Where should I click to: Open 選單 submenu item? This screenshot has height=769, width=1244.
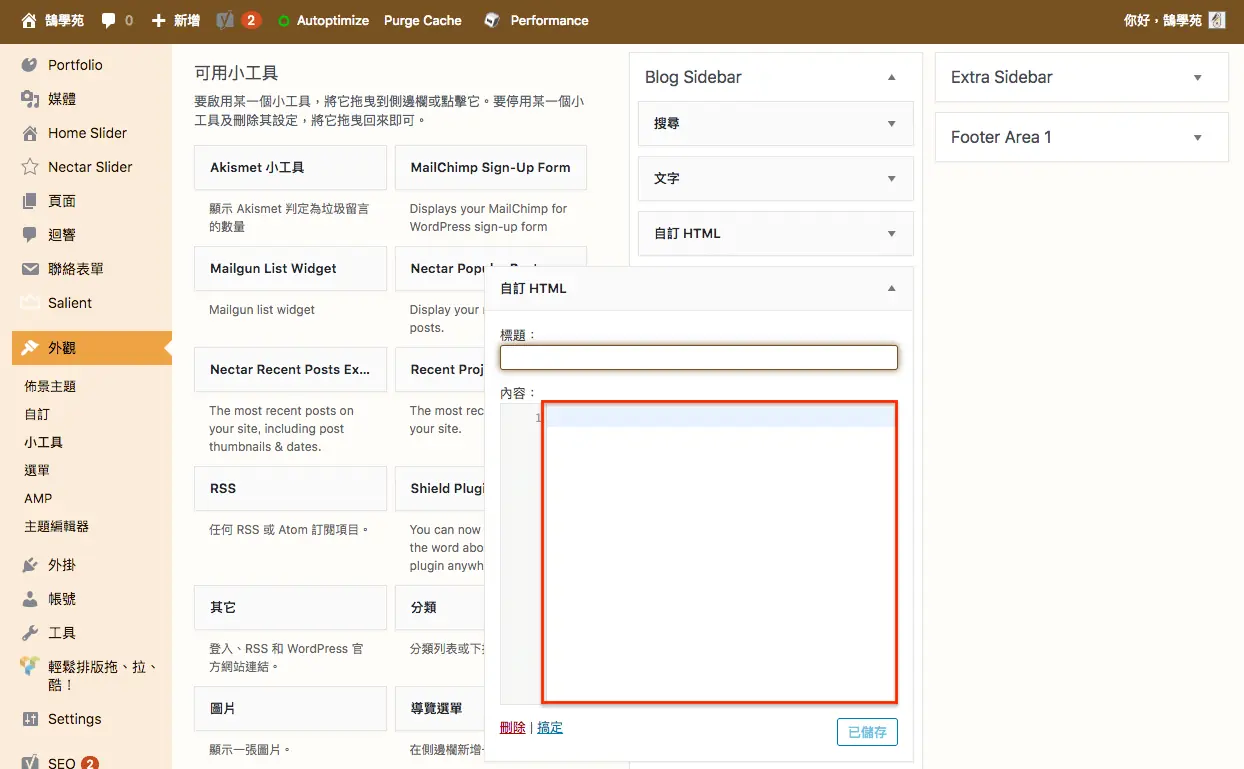37,469
